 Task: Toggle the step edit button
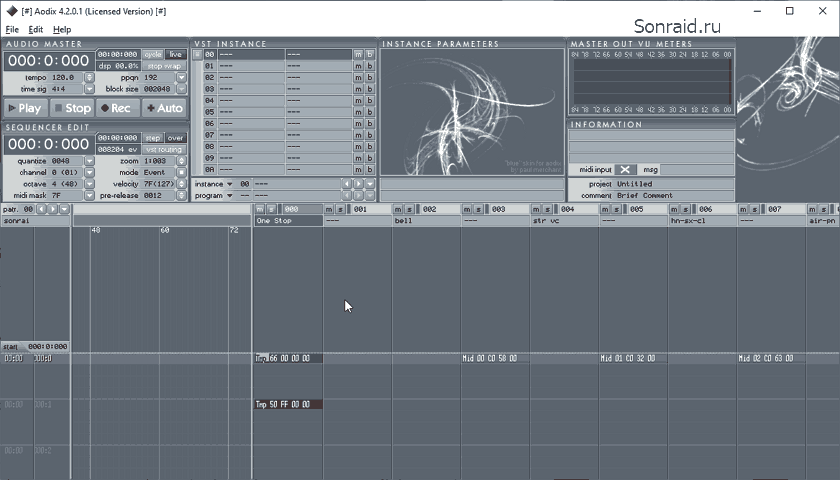point(153,138)
